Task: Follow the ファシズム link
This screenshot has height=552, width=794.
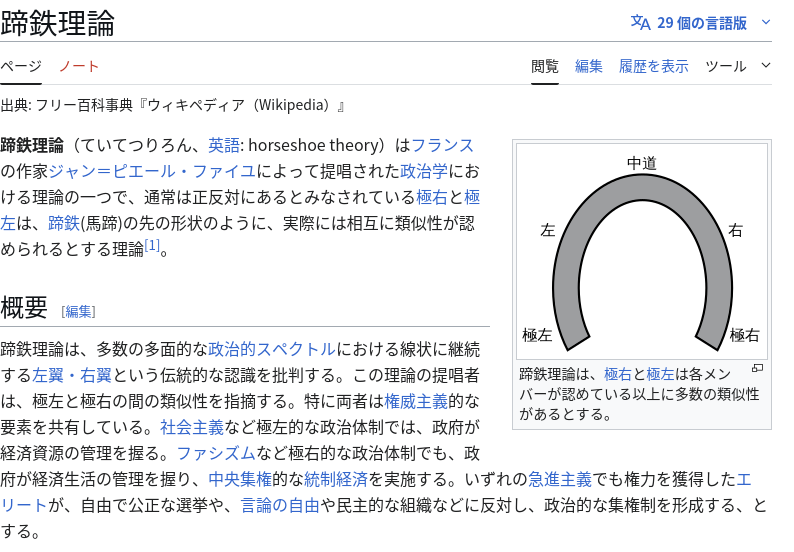Action: 216,453
